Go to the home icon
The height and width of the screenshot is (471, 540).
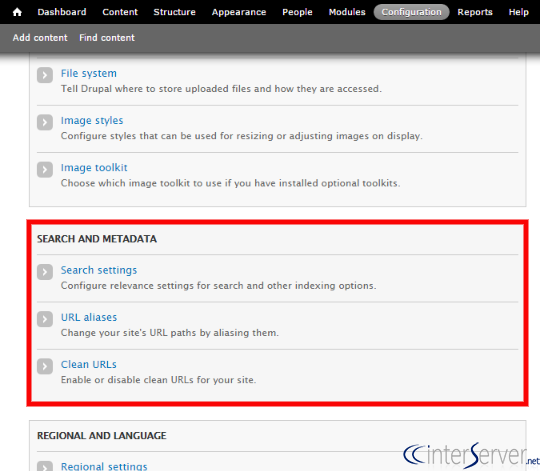click(17, 12)
